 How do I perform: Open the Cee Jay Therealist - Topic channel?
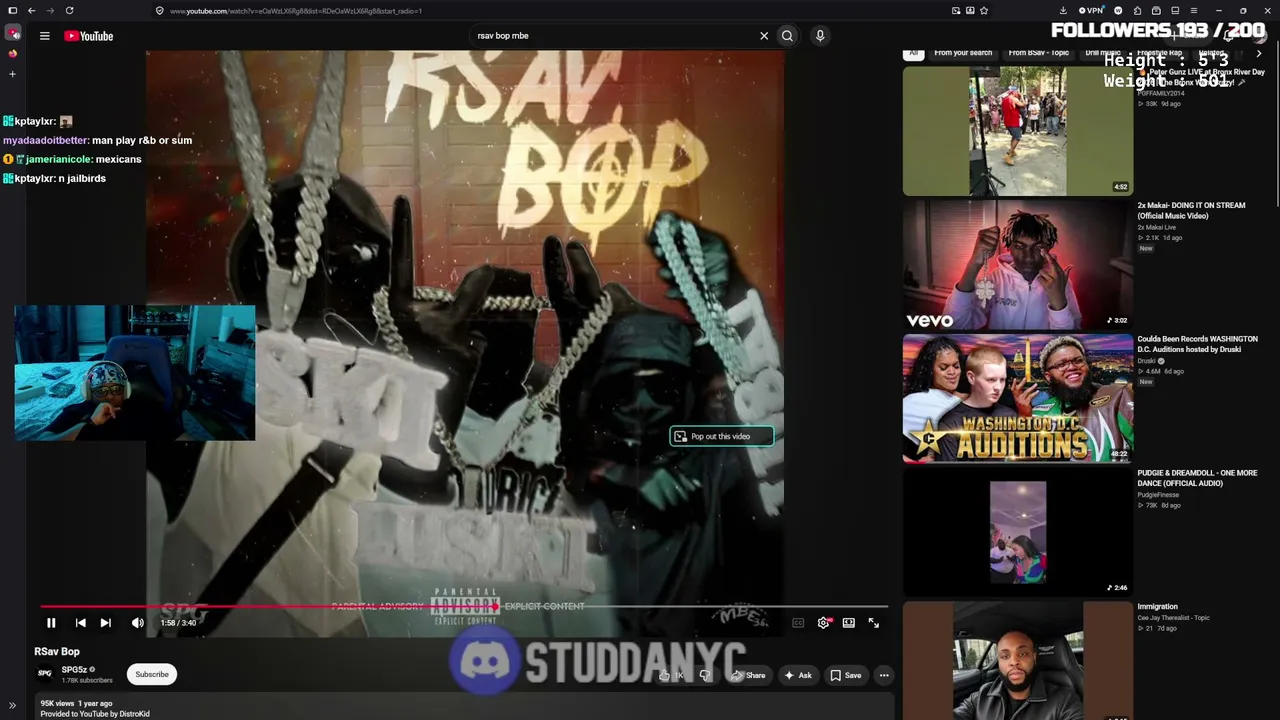(1174, 618)
